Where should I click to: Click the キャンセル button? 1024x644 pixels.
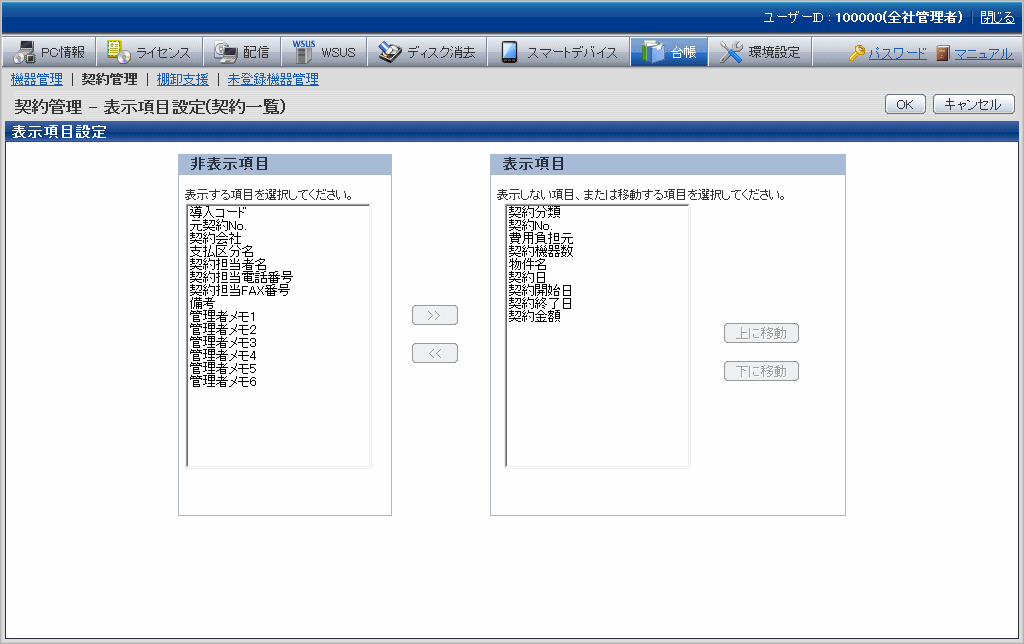tap(973, 104)
